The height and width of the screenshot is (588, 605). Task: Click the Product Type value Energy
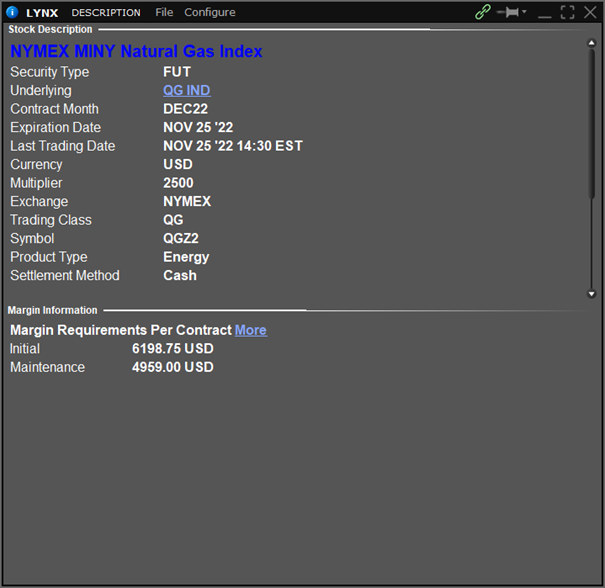coord(186,257)
